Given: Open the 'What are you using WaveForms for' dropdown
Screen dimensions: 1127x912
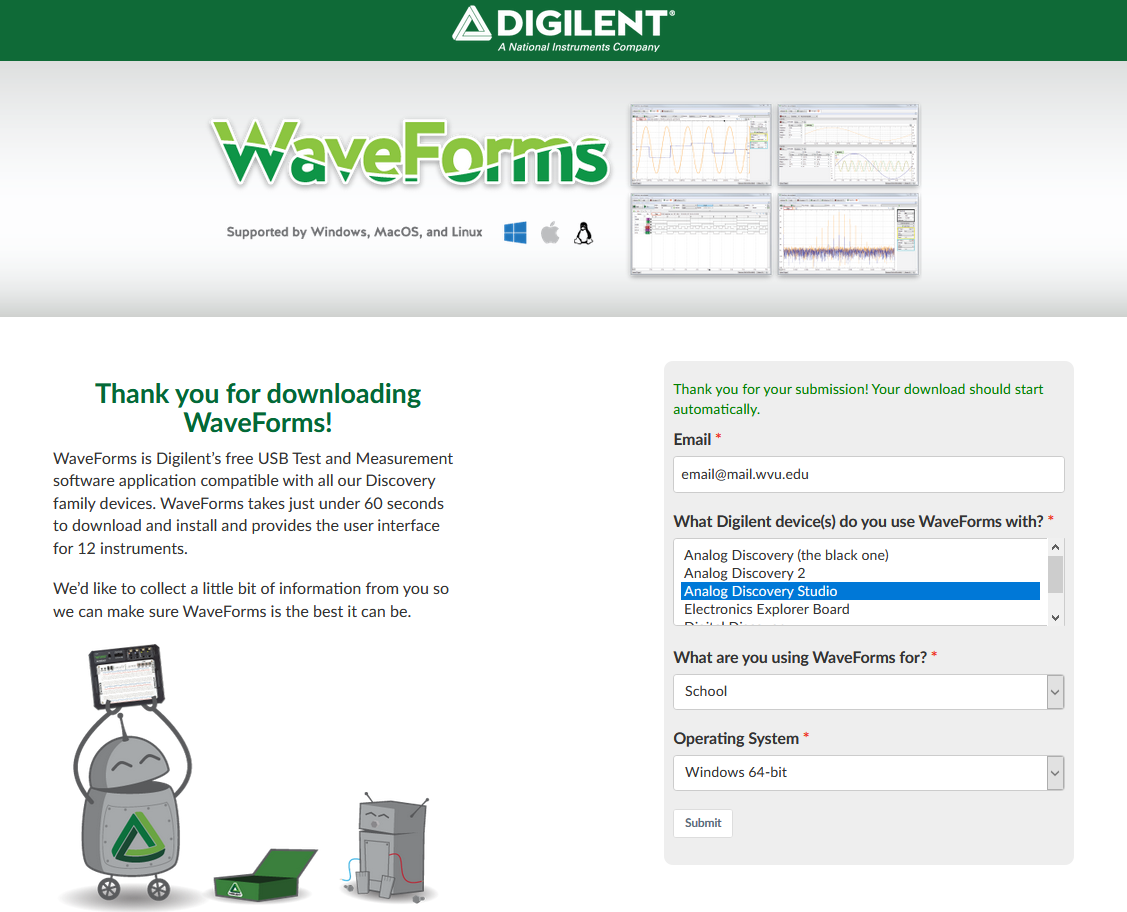Looking at the screenshot, I should [x=868, y=691].
